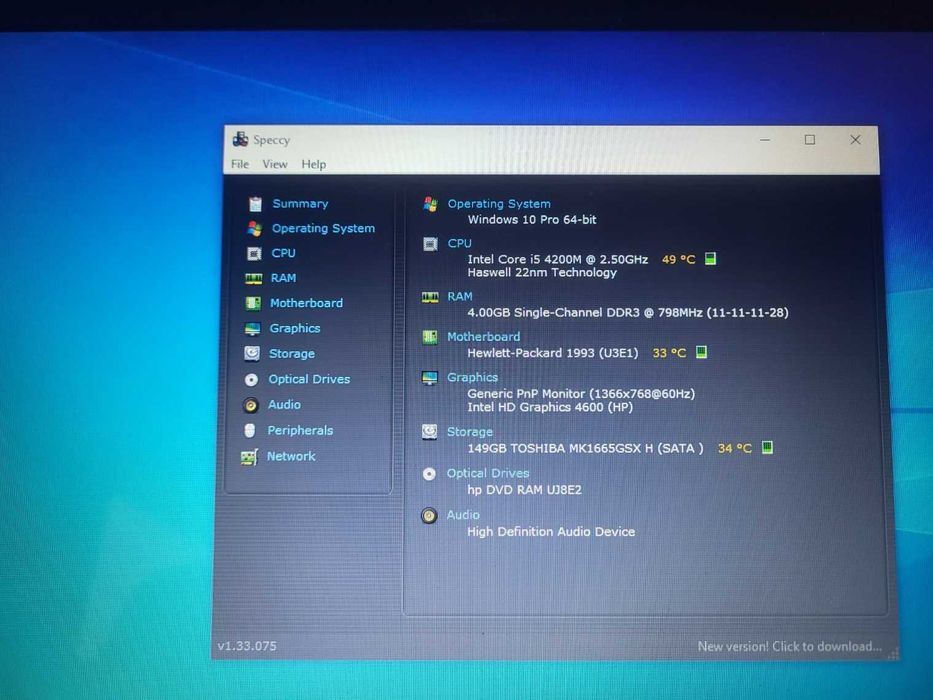
Task: Open the Motherboard sidebar section
Action: 306,303
